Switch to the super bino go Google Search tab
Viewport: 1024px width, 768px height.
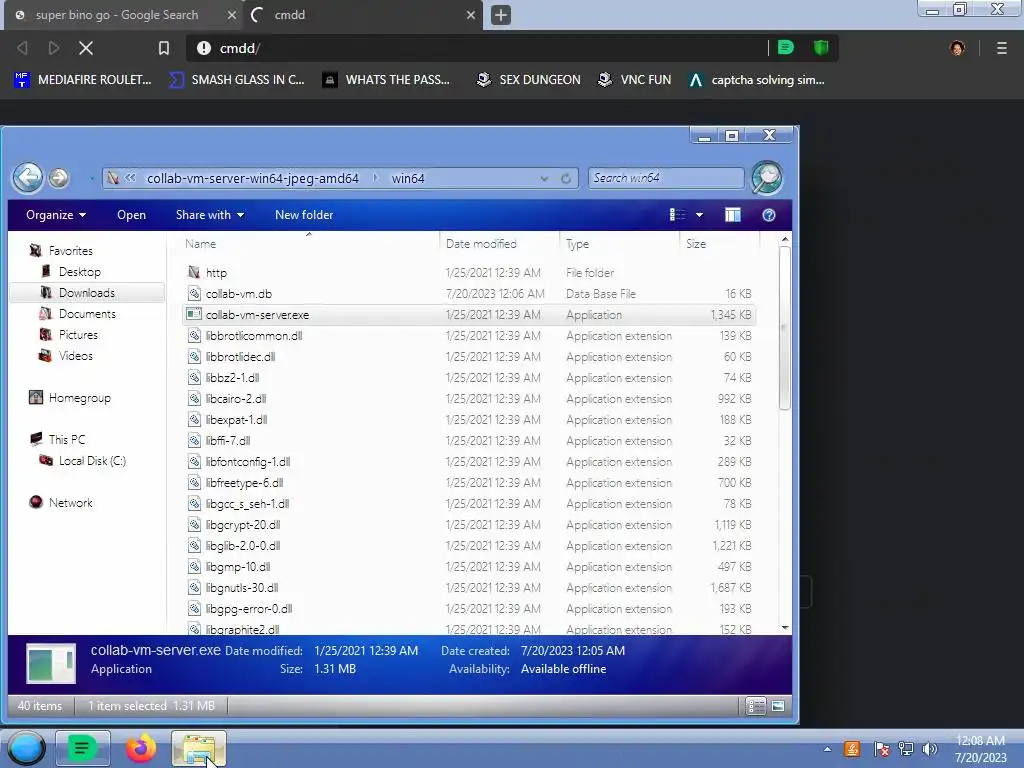[124, 15]
